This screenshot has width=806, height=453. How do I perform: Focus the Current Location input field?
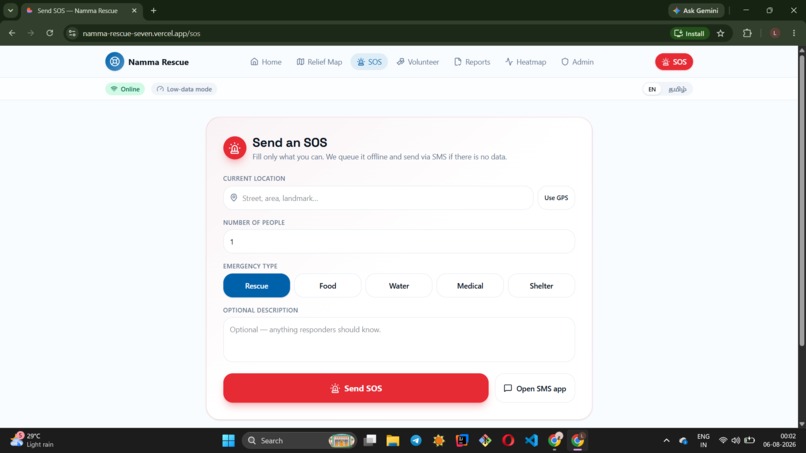378,198
